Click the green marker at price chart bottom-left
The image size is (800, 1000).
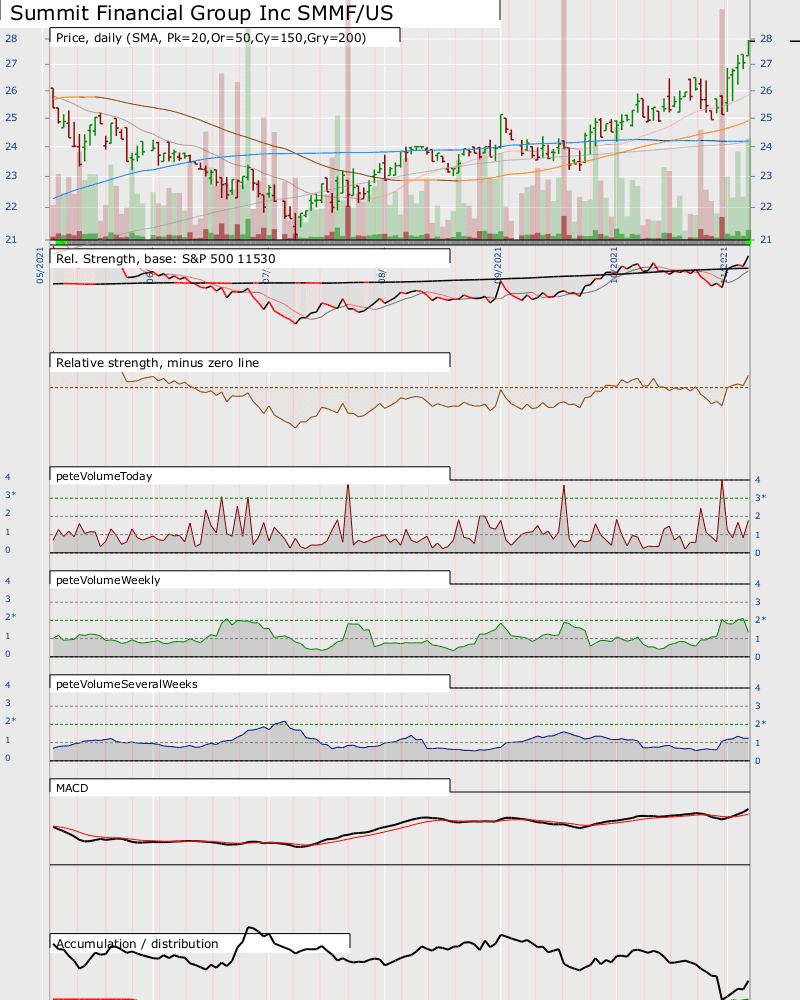pyautogui.click(x=61, y=242)
